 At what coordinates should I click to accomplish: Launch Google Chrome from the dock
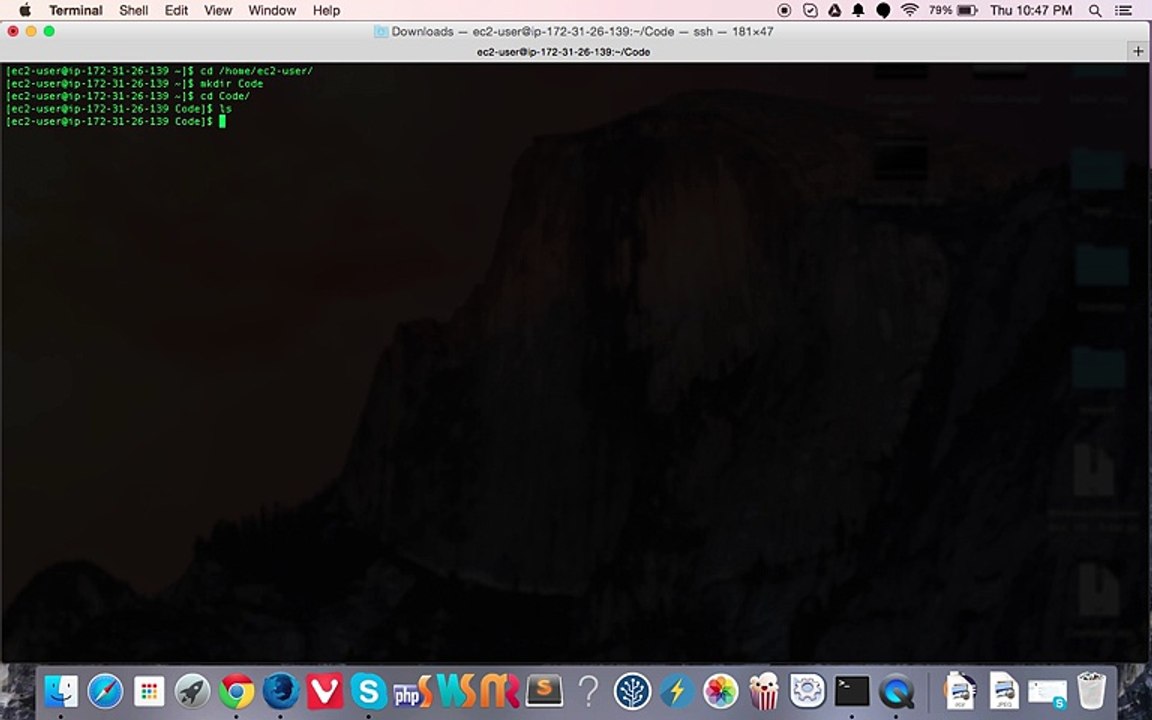237,691
